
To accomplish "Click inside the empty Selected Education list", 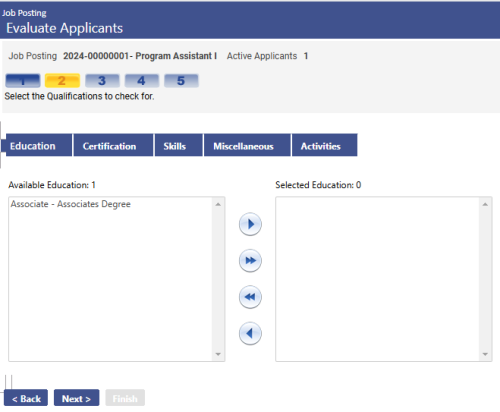I will [x=377, y=279].
